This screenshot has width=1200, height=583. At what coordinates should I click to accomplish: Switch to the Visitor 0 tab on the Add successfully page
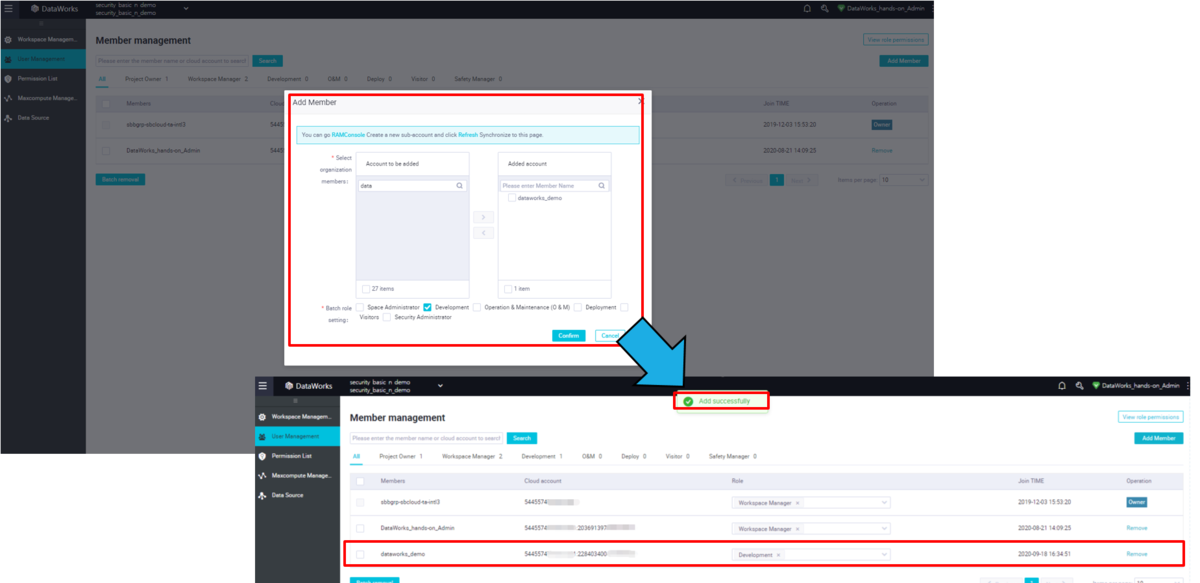pos(677,456)
